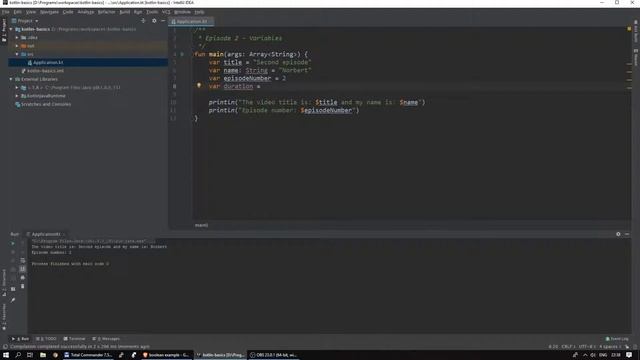This screenshot has height=360, width=640.
Task: Click the pin tab icon in Run panel
Action: pos(13,300)
